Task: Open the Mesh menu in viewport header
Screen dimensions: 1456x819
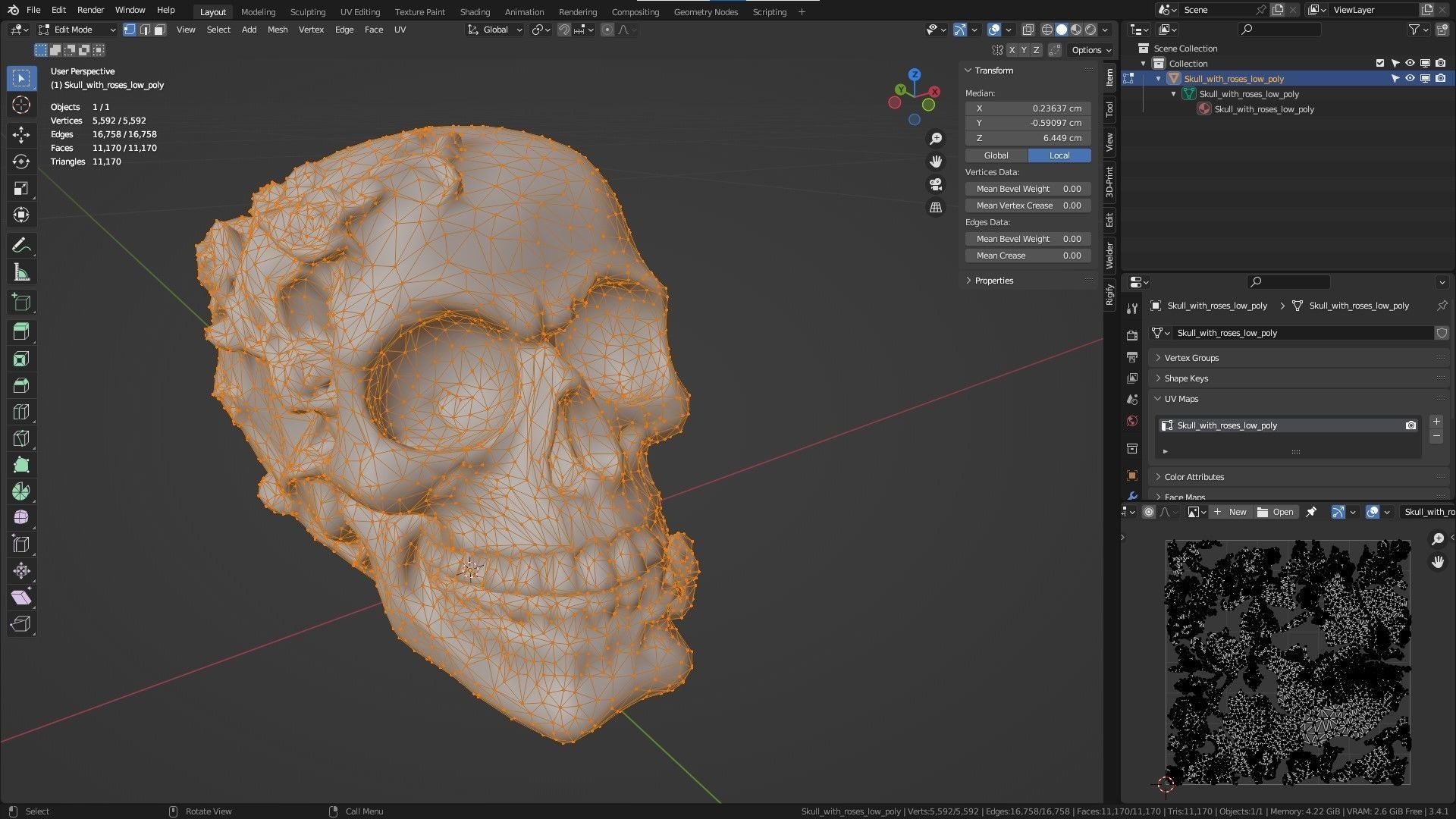Action: [278, 30]
